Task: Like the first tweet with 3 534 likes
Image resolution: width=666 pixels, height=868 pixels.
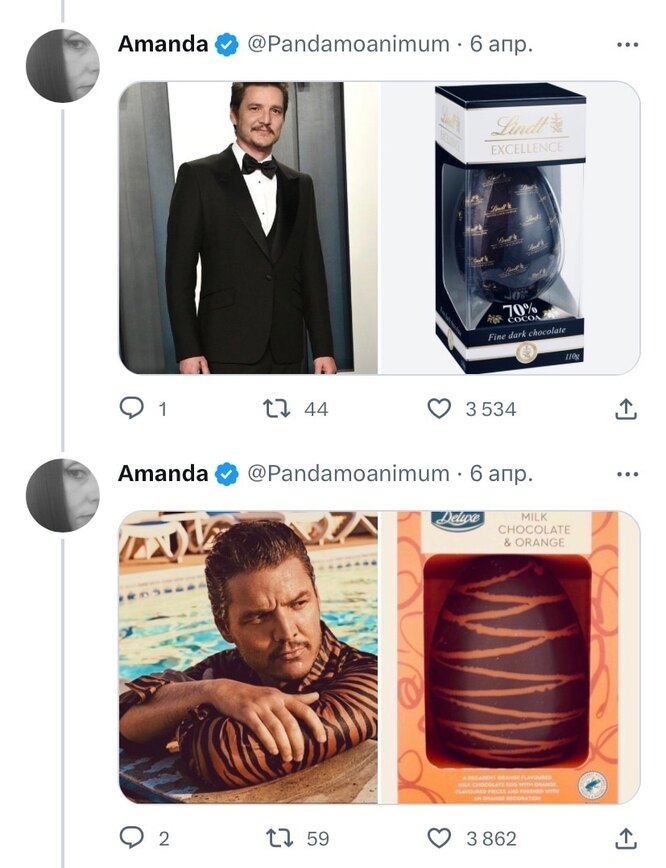Action: coord(439,408)
